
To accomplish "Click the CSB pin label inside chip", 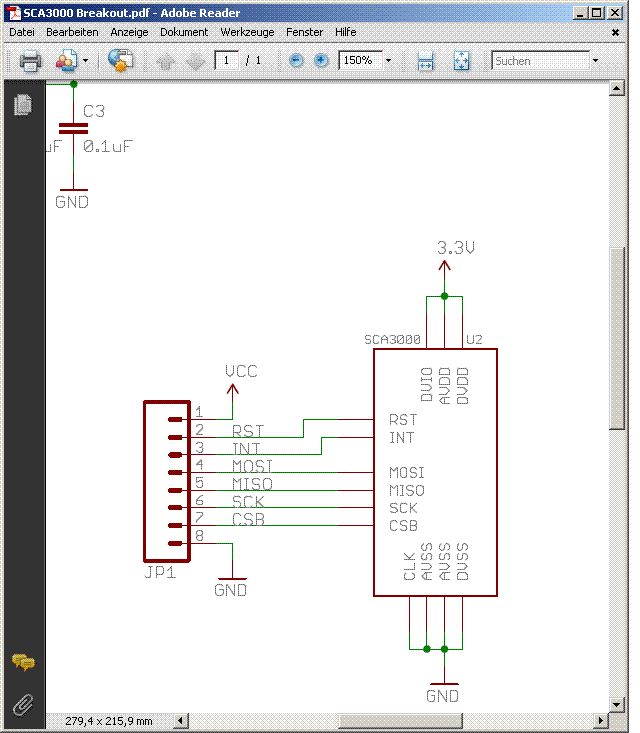I will (403, 526).
